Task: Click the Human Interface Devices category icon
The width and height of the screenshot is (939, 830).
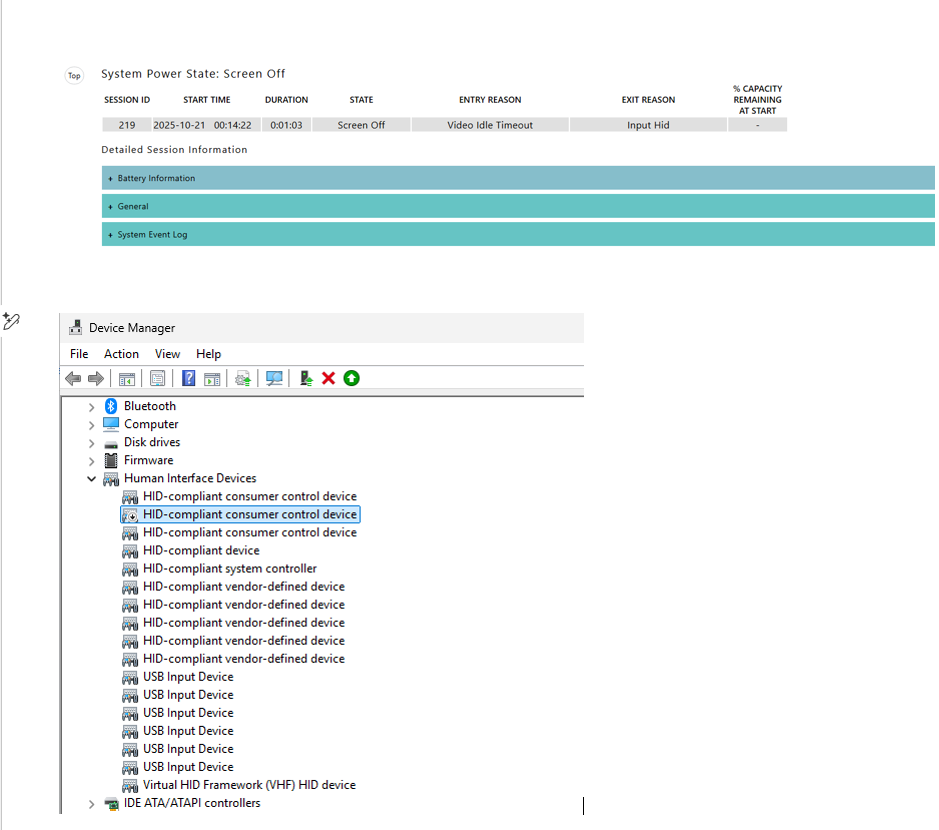Action: point(111,478)
